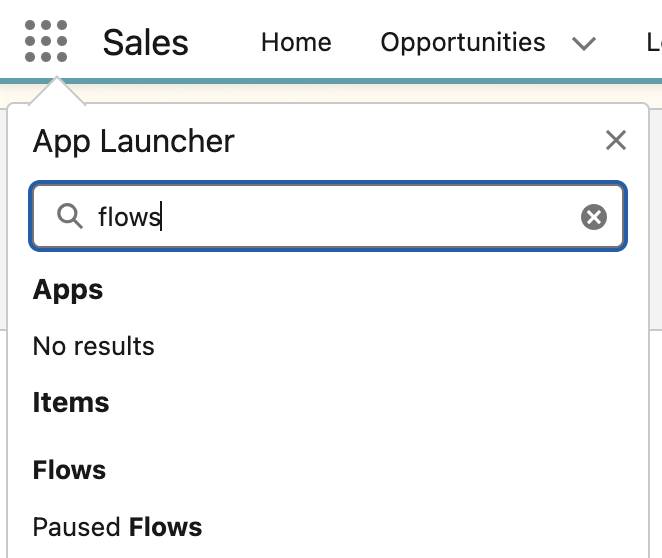Image resolution: width=662 pixels, height=558 pixels.
Task: Click the typed text "flows" in search box
Action: (129, 217)
